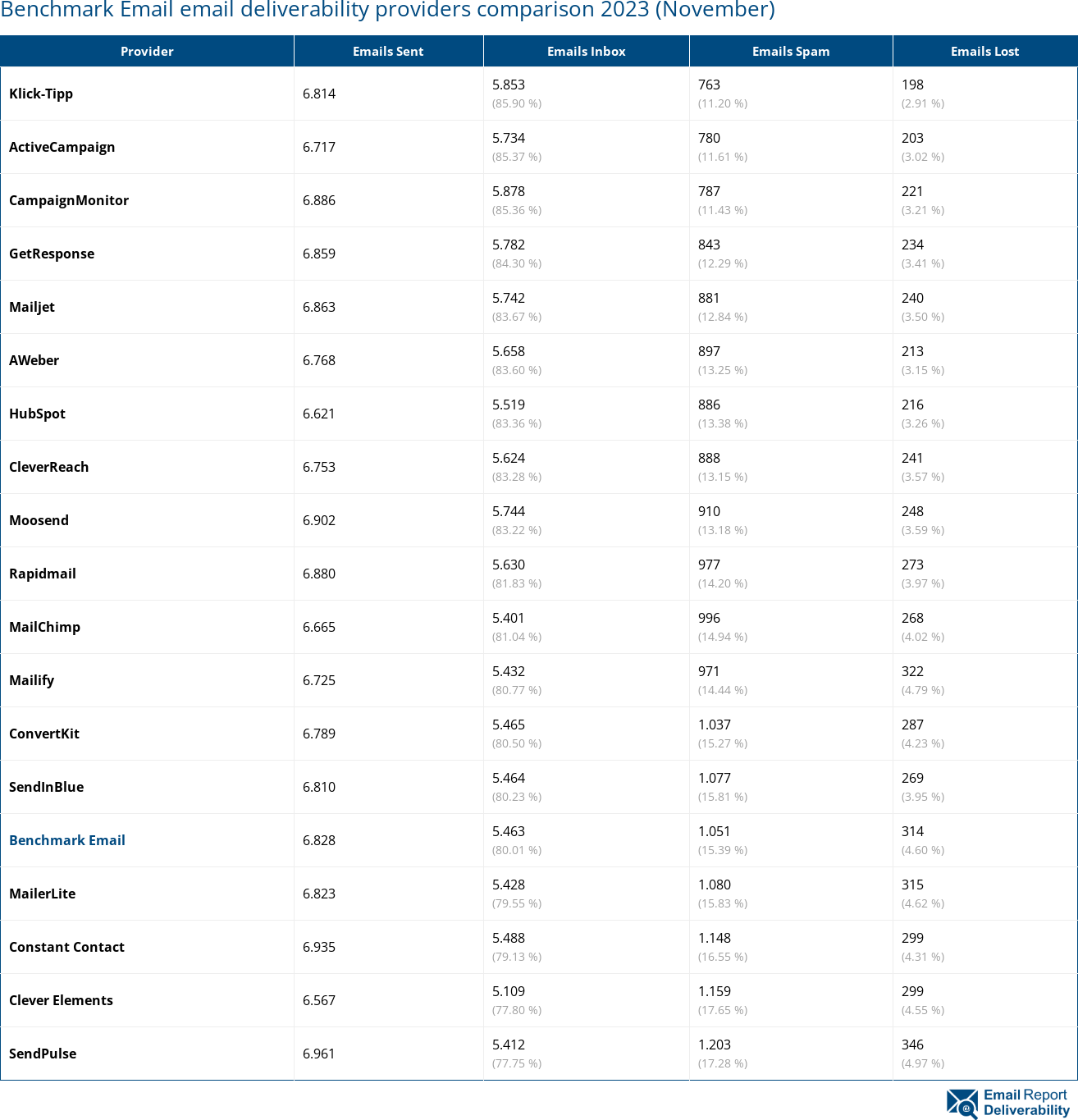Image resolution: width=1078 pixels, height=1120 pixels.
Task: Click the Emails Sent column header
Action: point(388,51)
